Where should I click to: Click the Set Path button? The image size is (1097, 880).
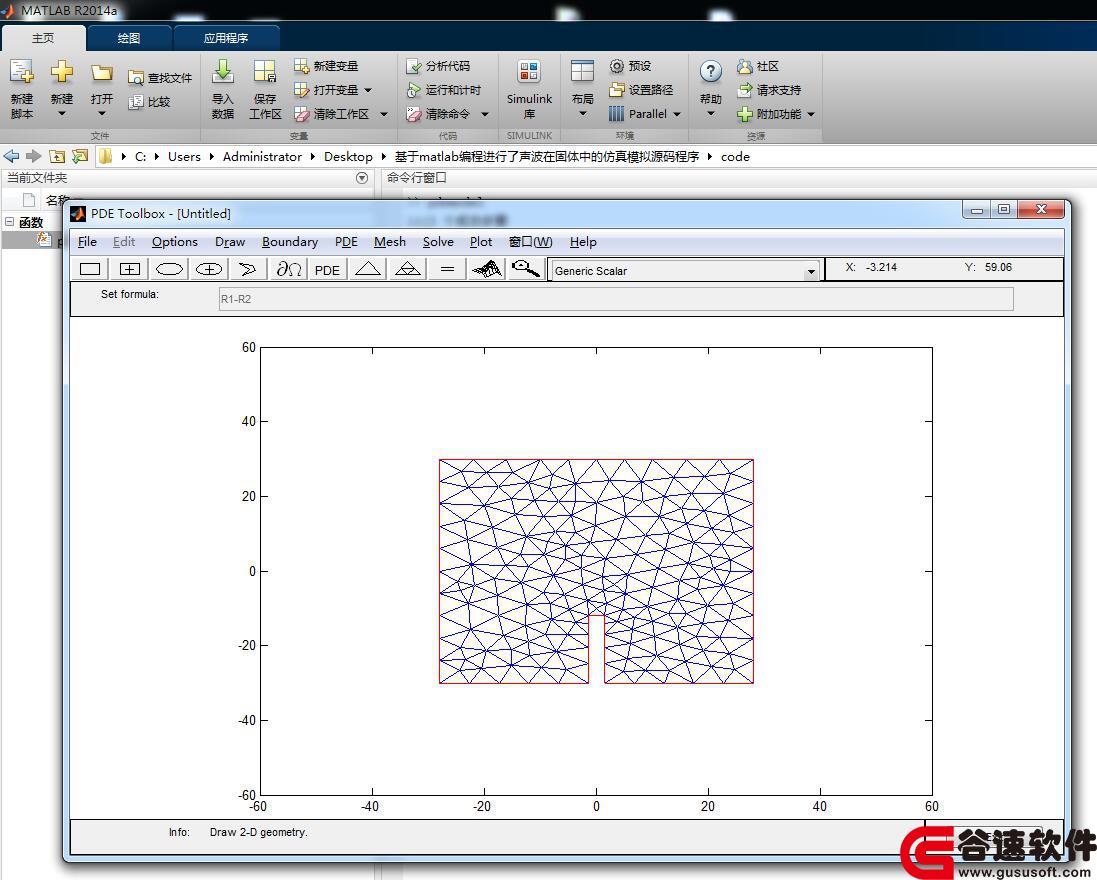641,90
